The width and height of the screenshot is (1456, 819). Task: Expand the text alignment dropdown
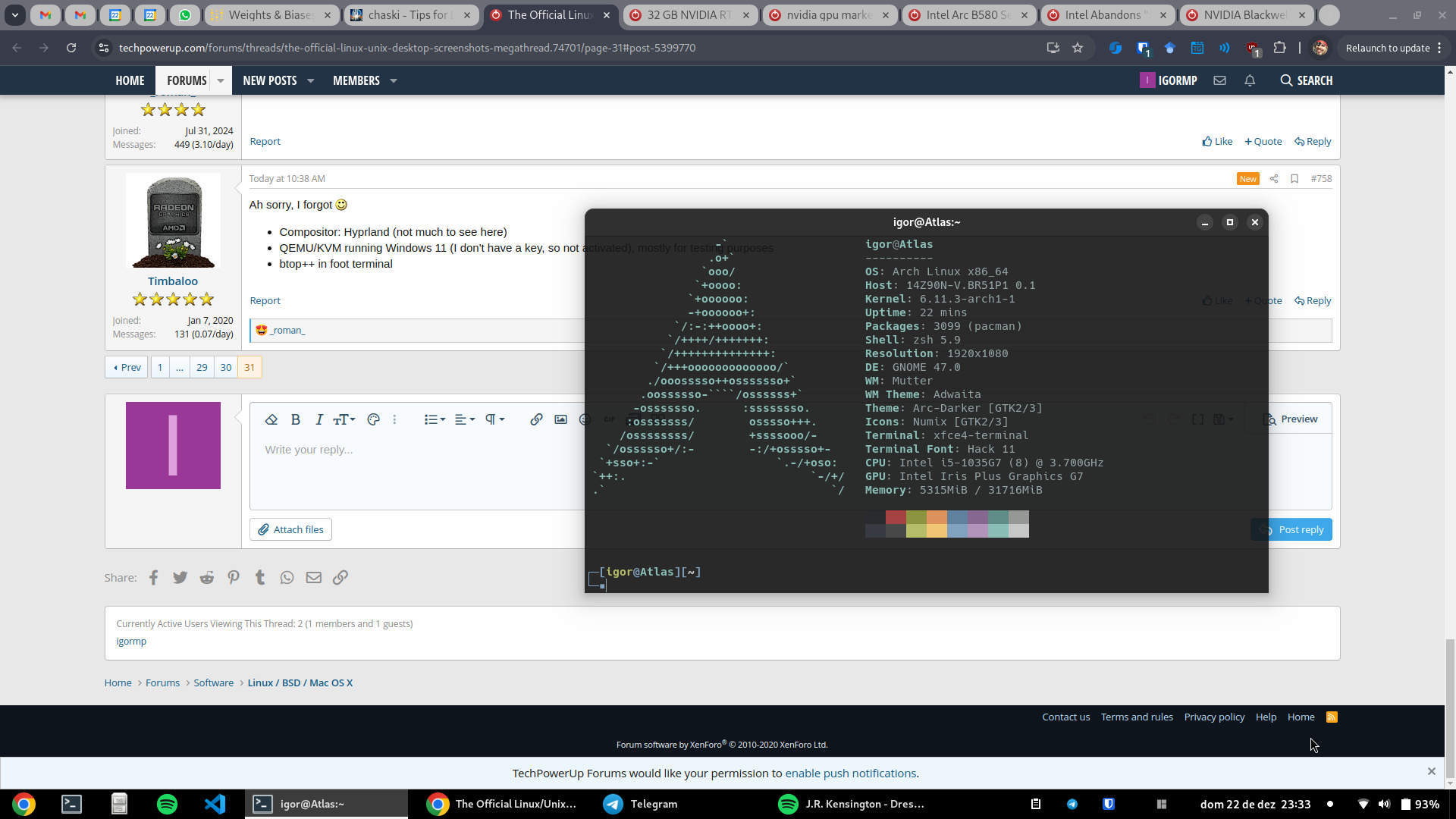click(465, 419)
